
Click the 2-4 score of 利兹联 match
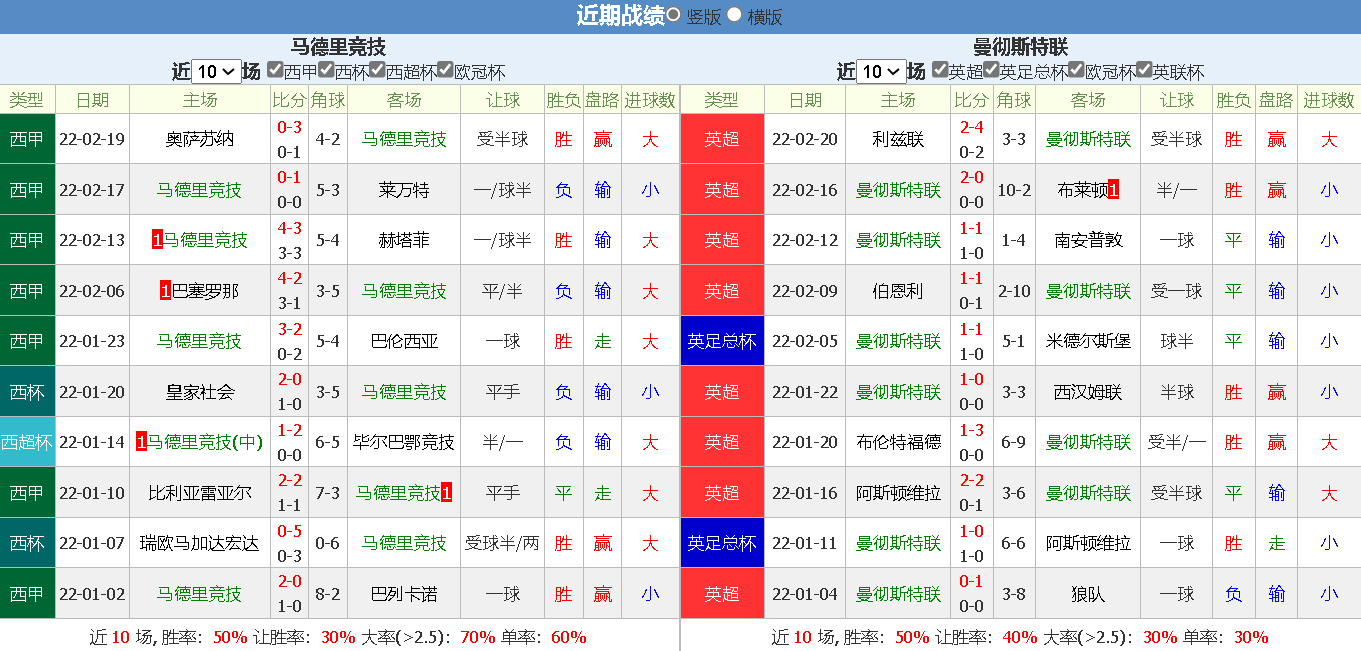click(x=971, y=127)
